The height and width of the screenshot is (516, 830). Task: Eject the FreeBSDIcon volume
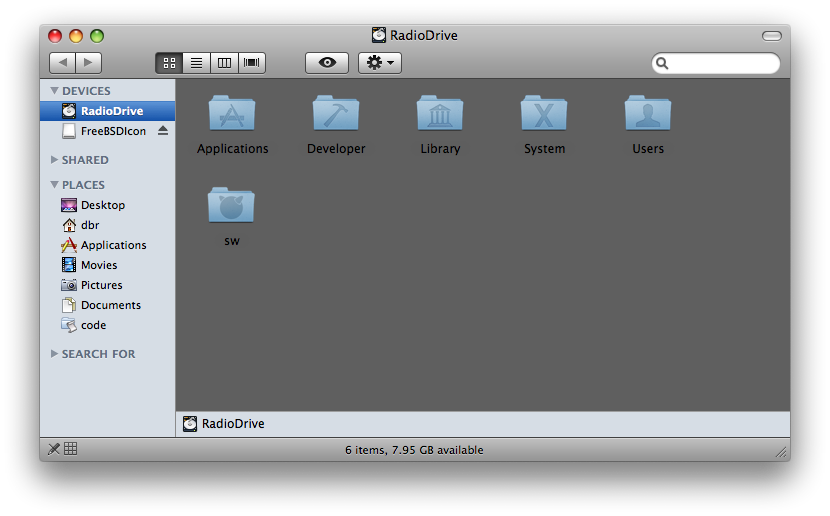tap(163, 130)
